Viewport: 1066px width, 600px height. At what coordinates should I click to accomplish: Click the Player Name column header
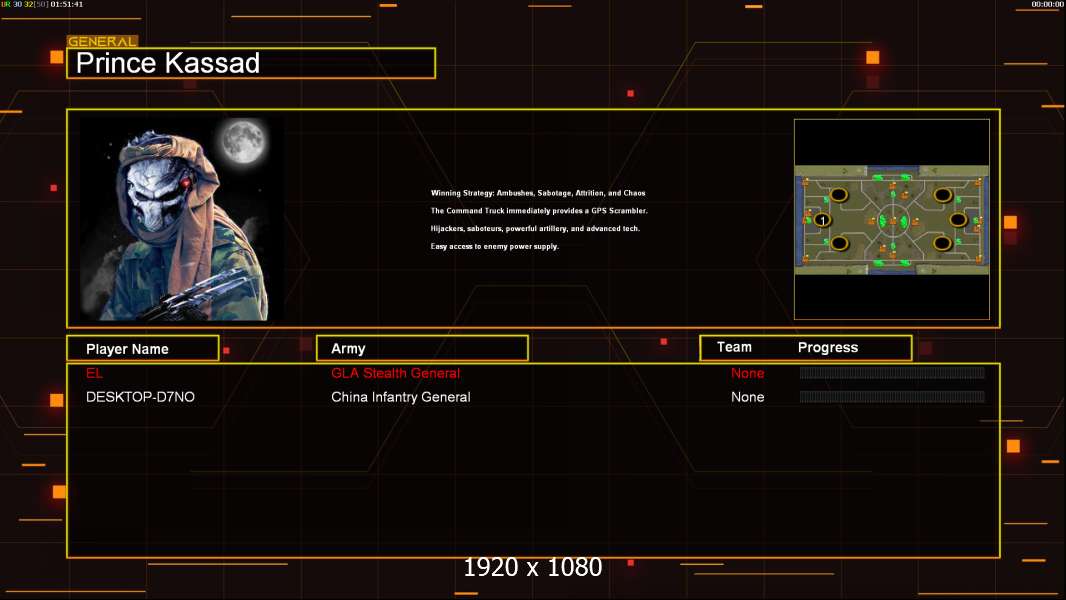point(143,349)
